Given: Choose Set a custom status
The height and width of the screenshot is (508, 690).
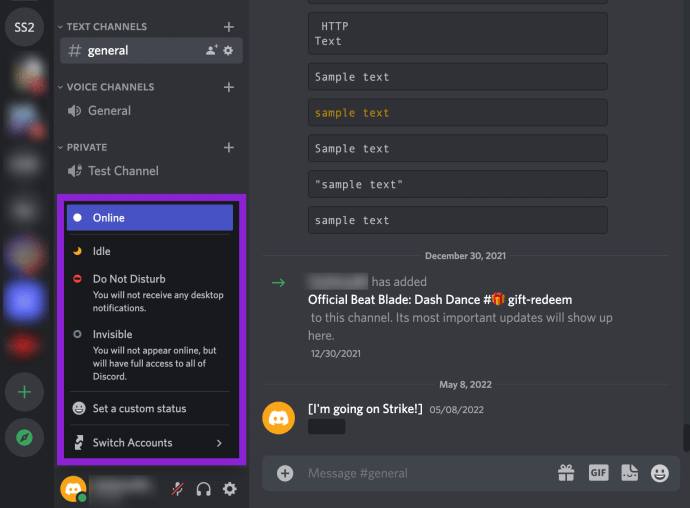Looking at the screenshot, I should point(150,409).
